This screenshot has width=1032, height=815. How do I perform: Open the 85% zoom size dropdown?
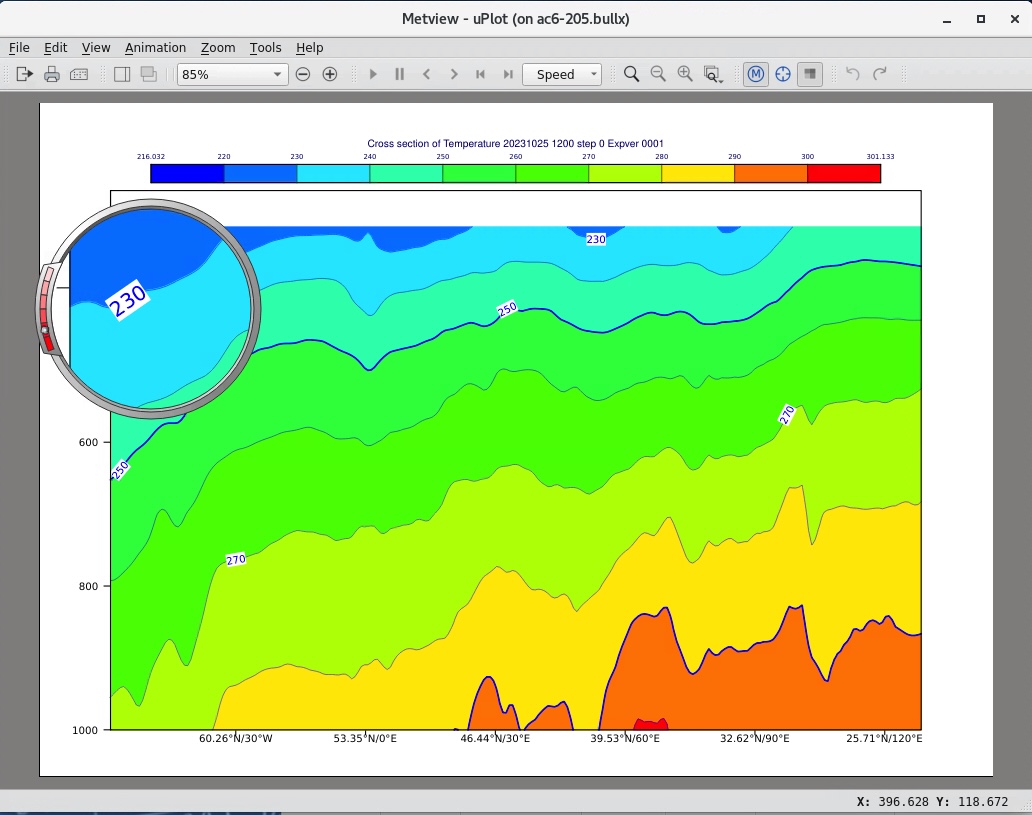pos(232,74)
